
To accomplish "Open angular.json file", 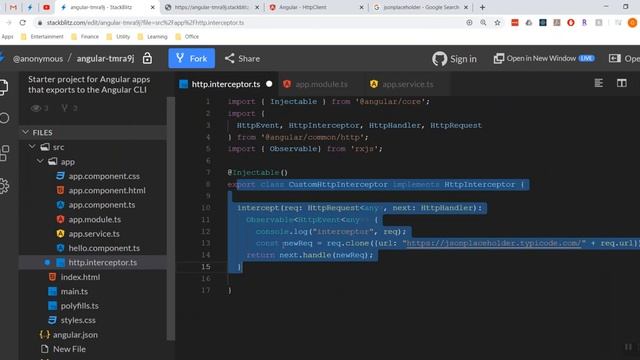I will tap(75, 334).
